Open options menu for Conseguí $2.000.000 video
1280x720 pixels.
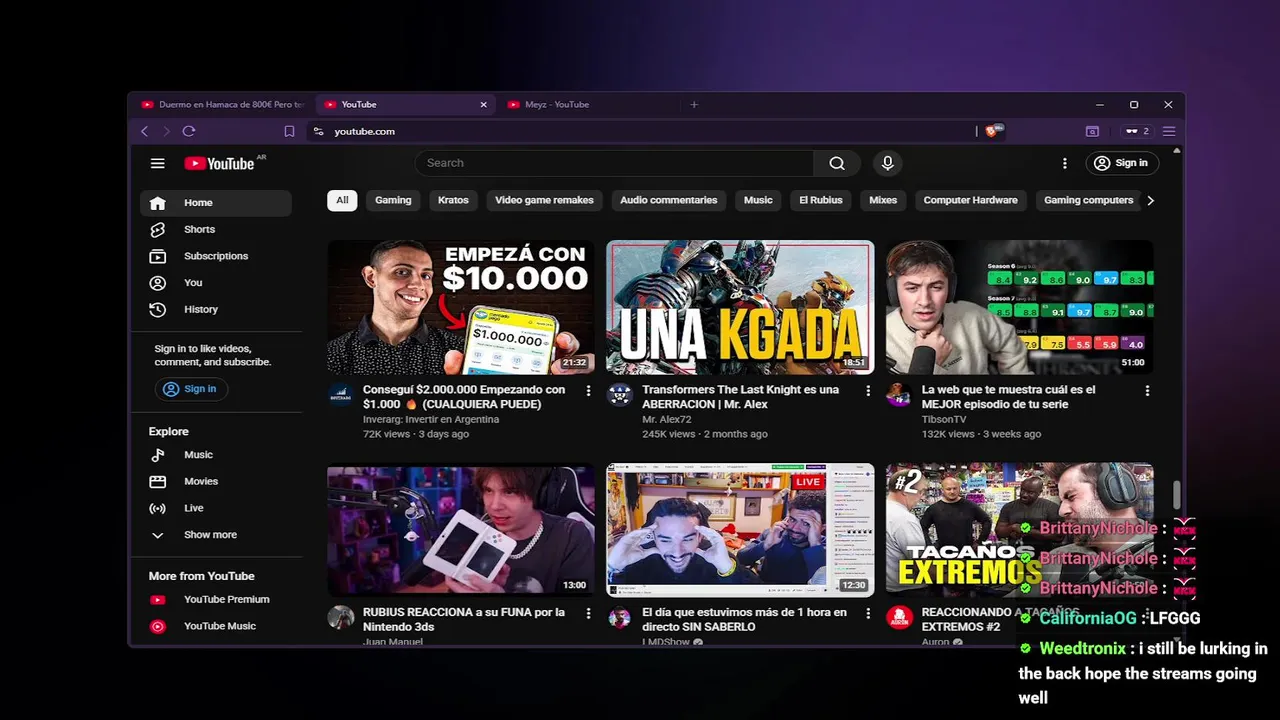(x=588, y=391)
